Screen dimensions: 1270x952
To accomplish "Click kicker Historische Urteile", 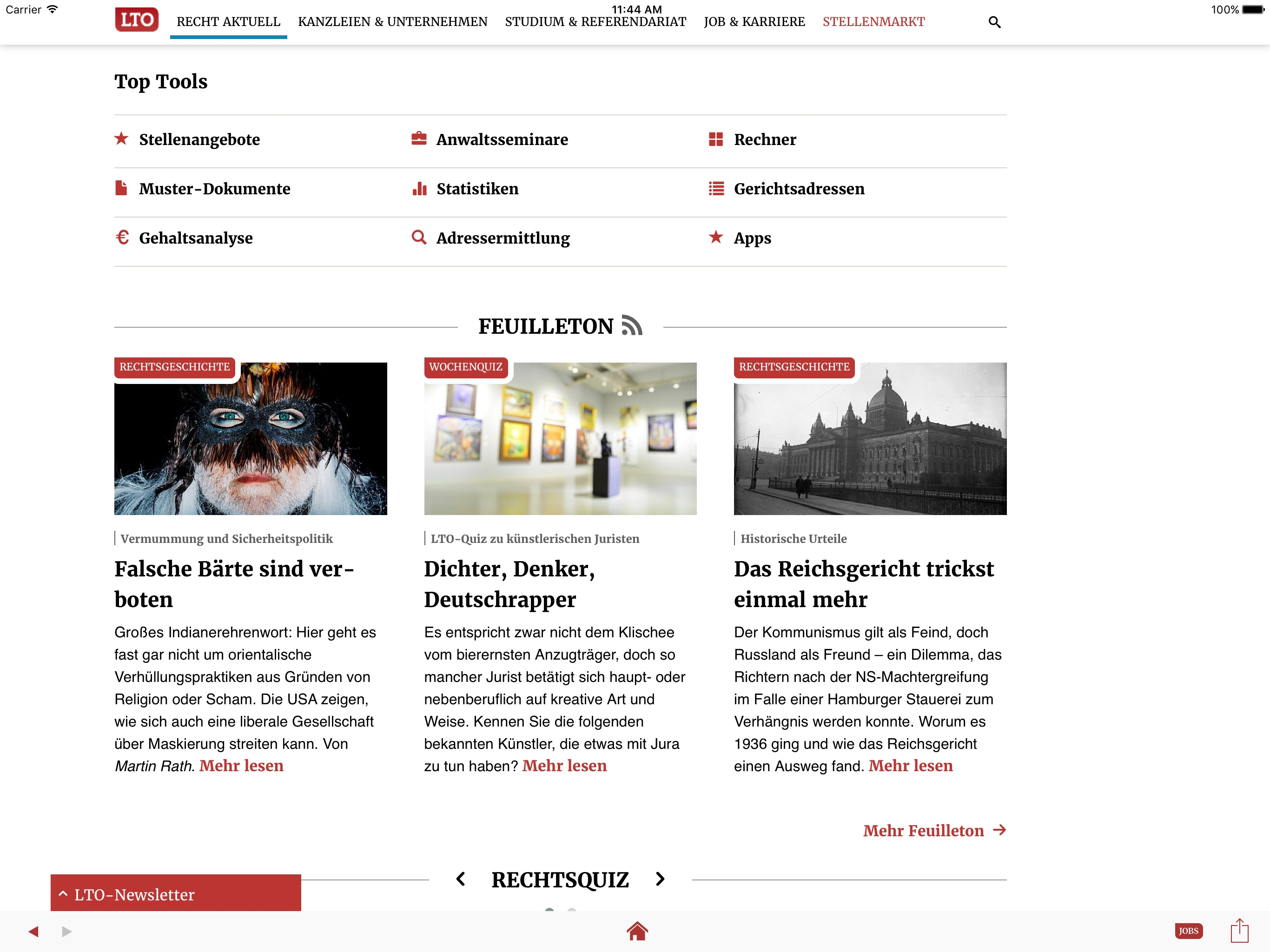I will click(x=794, y=539).
